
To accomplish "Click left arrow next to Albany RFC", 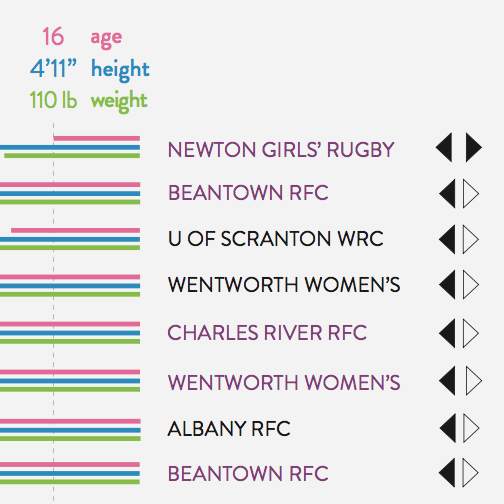I will click(x=448, y=428).
